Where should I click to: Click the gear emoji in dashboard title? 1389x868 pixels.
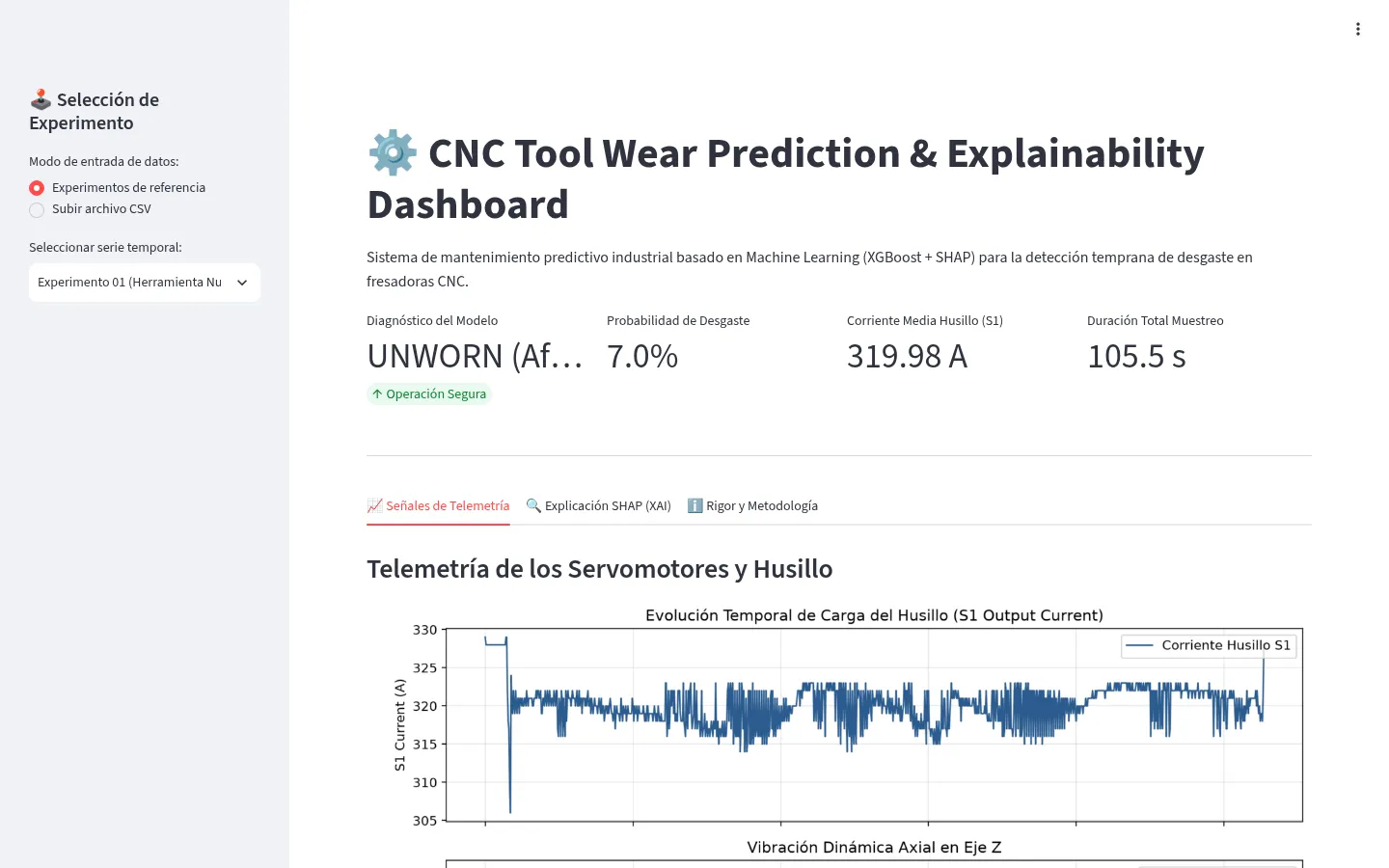coord(393,153)
